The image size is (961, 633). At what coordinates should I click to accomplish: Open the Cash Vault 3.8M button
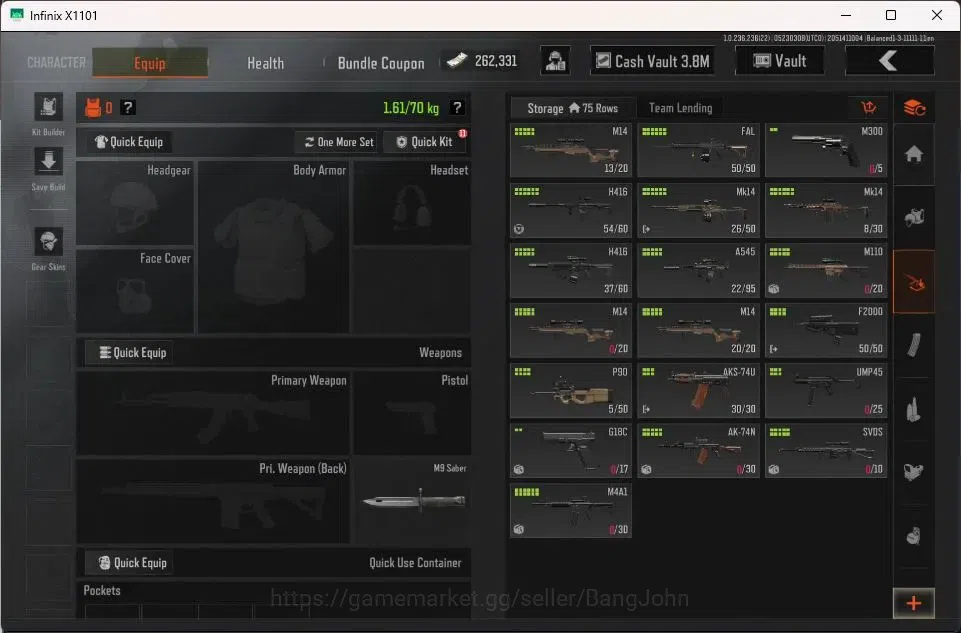[x=652, y=61]
